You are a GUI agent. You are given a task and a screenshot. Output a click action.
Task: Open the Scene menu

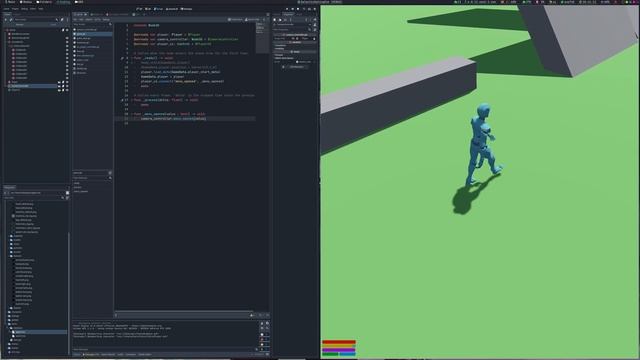point(6,9)
